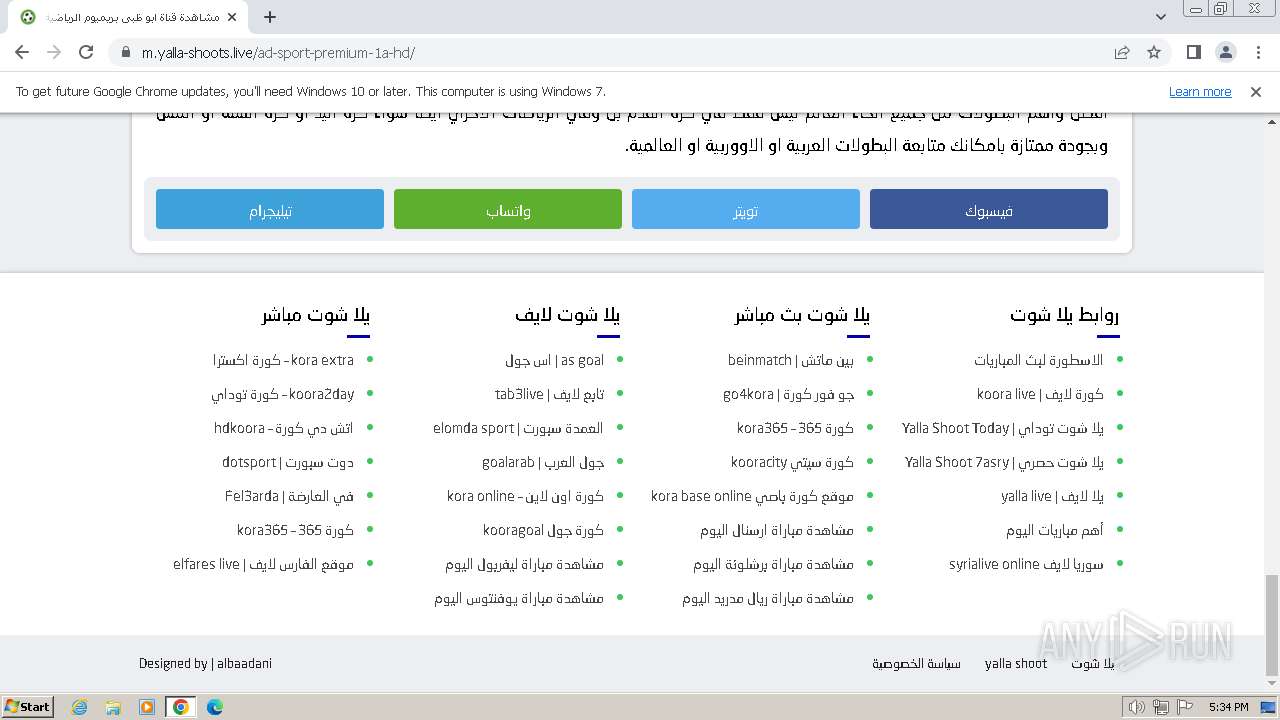Open the Chrome three-dot menu
This screenshot has height=720, width=1280.
click(x=1258, y=52)
